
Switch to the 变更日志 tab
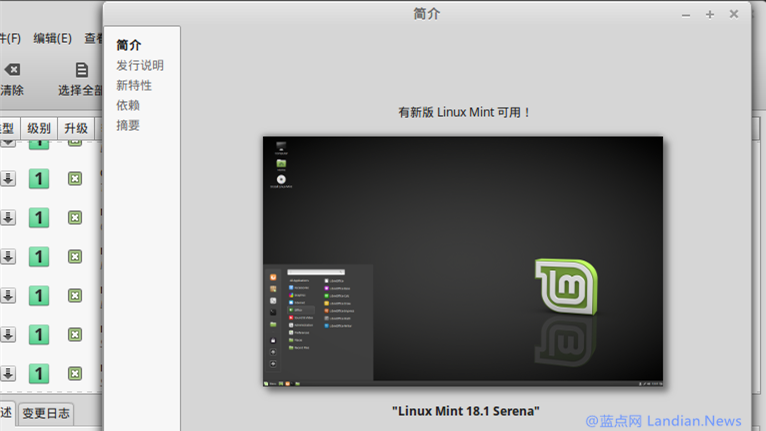coord(46,413)
